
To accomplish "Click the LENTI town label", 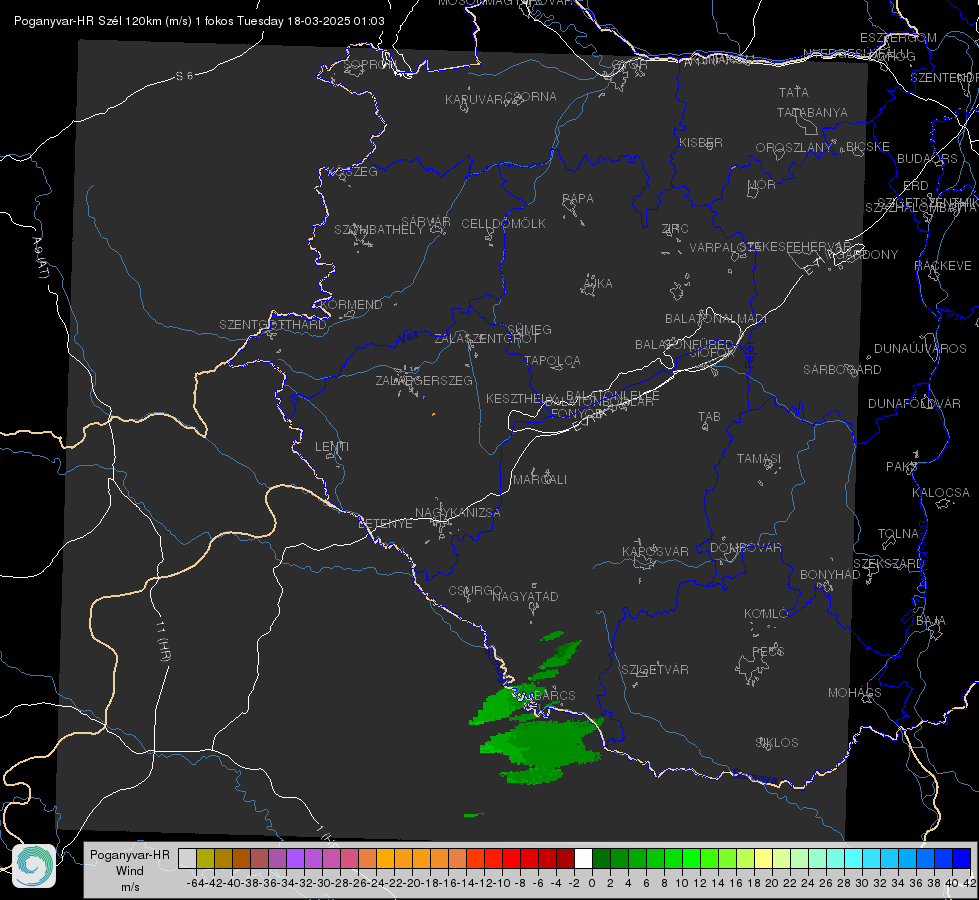I will [332, 447].
